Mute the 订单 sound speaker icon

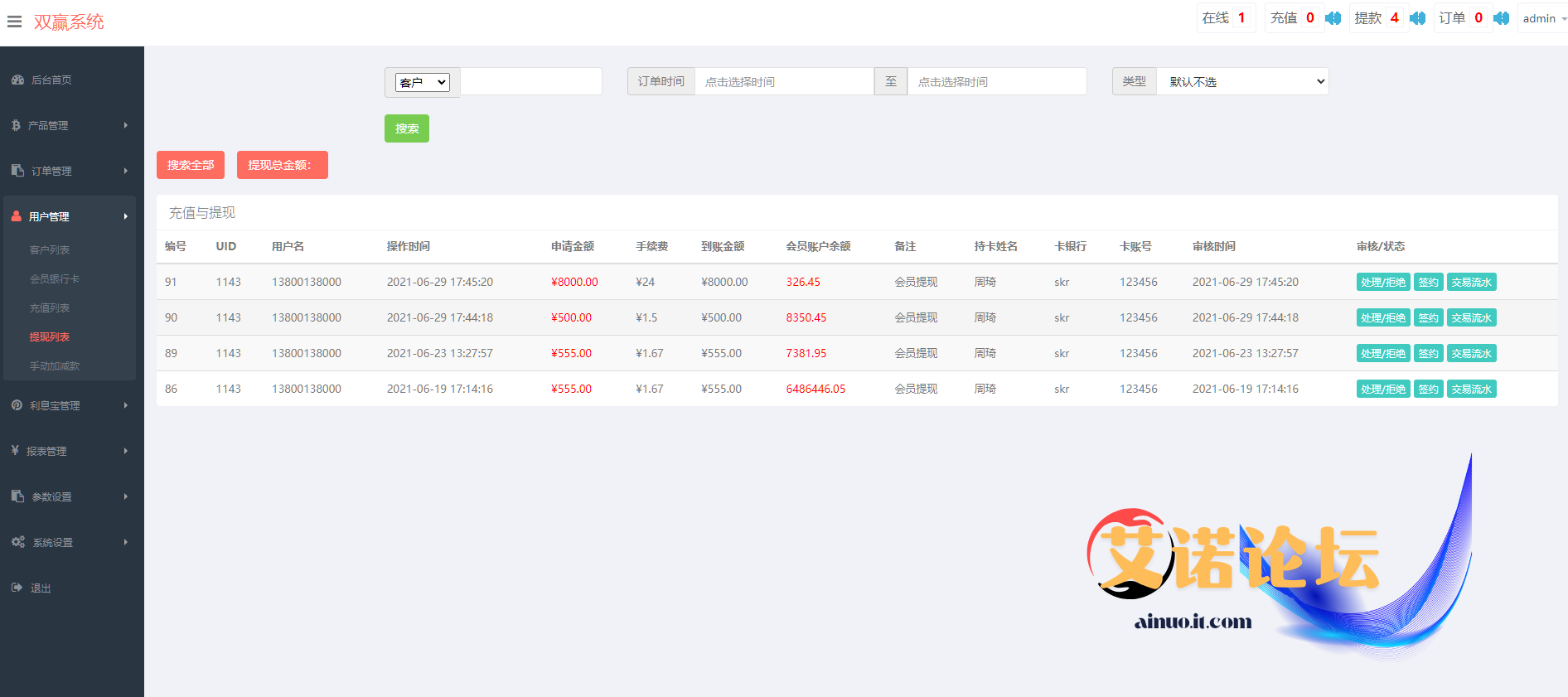coord(1501,18)
